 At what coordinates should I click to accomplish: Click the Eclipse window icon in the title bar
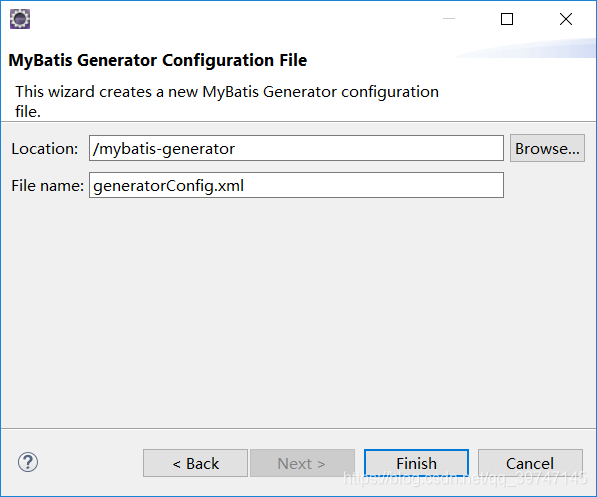20,19
